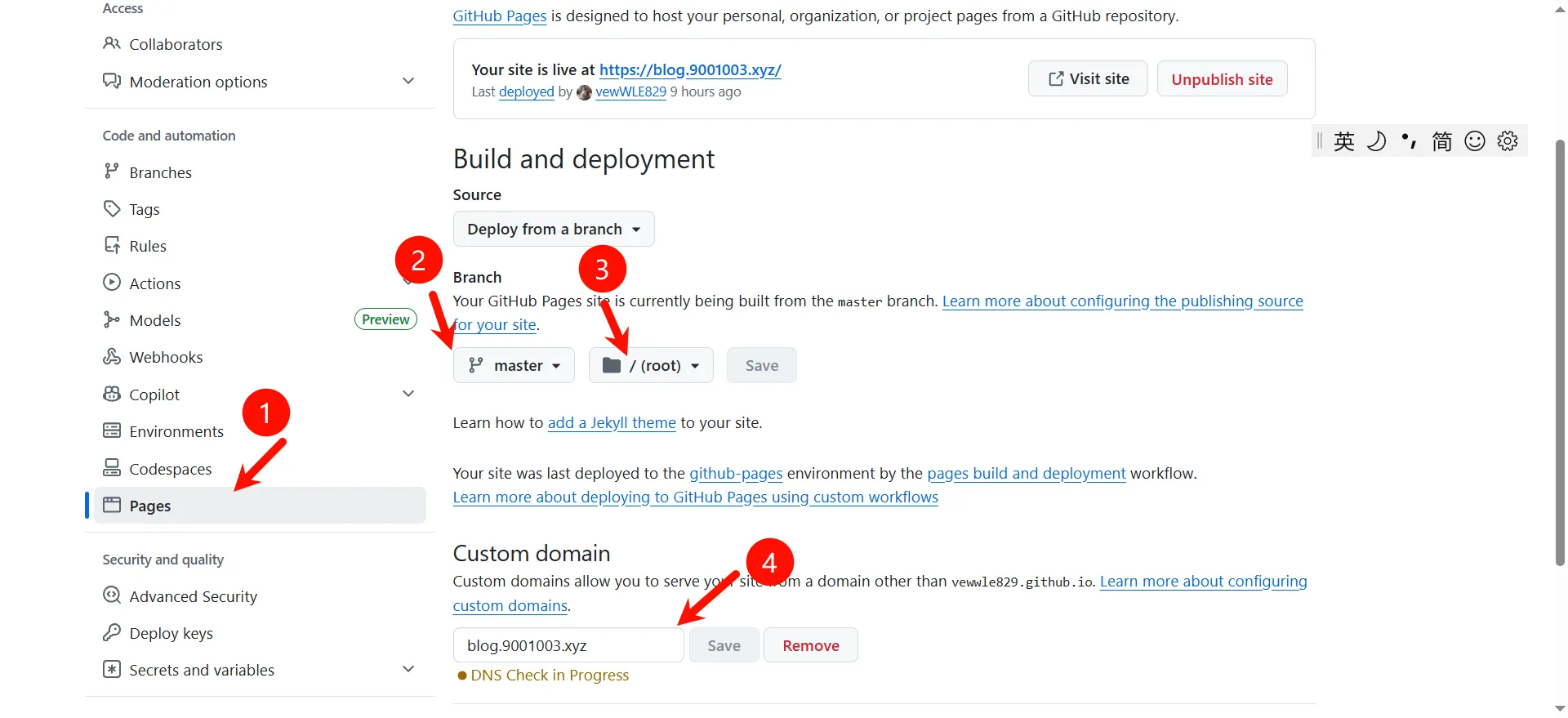Screen dimensions: 1568x718
Task: Toggle simplified Chinese character icon
Action: 1441,141
